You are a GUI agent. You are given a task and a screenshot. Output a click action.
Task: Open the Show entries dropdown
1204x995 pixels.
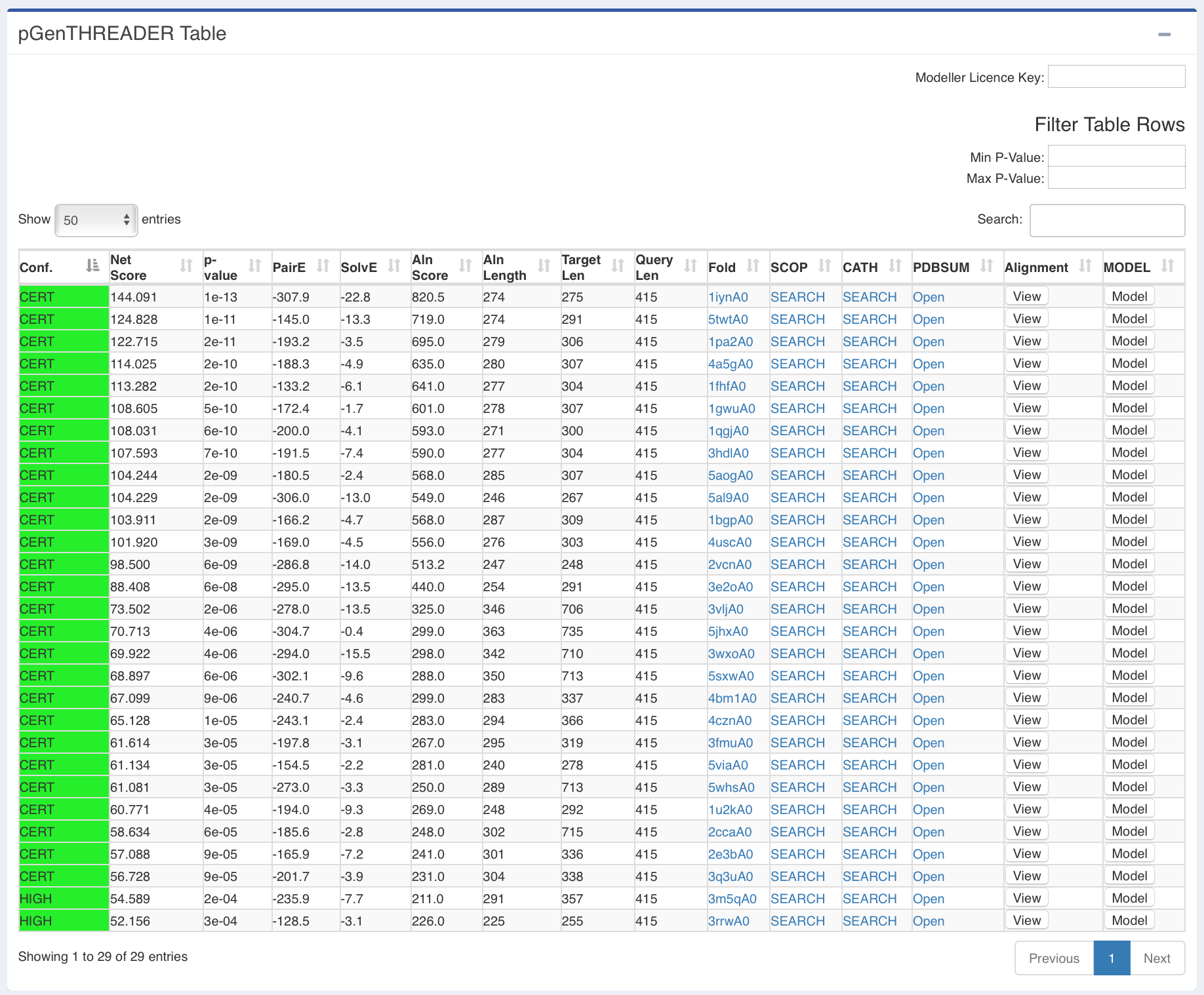tap(96, 220)
